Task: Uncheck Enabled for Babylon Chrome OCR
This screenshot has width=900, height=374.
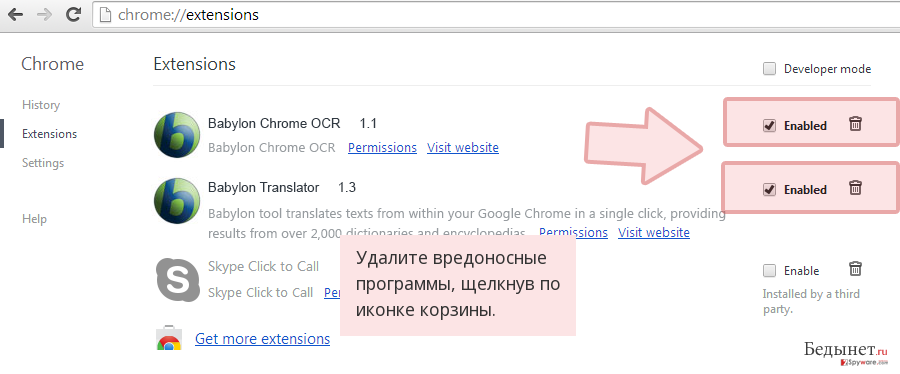Action: tap(769, 126)
